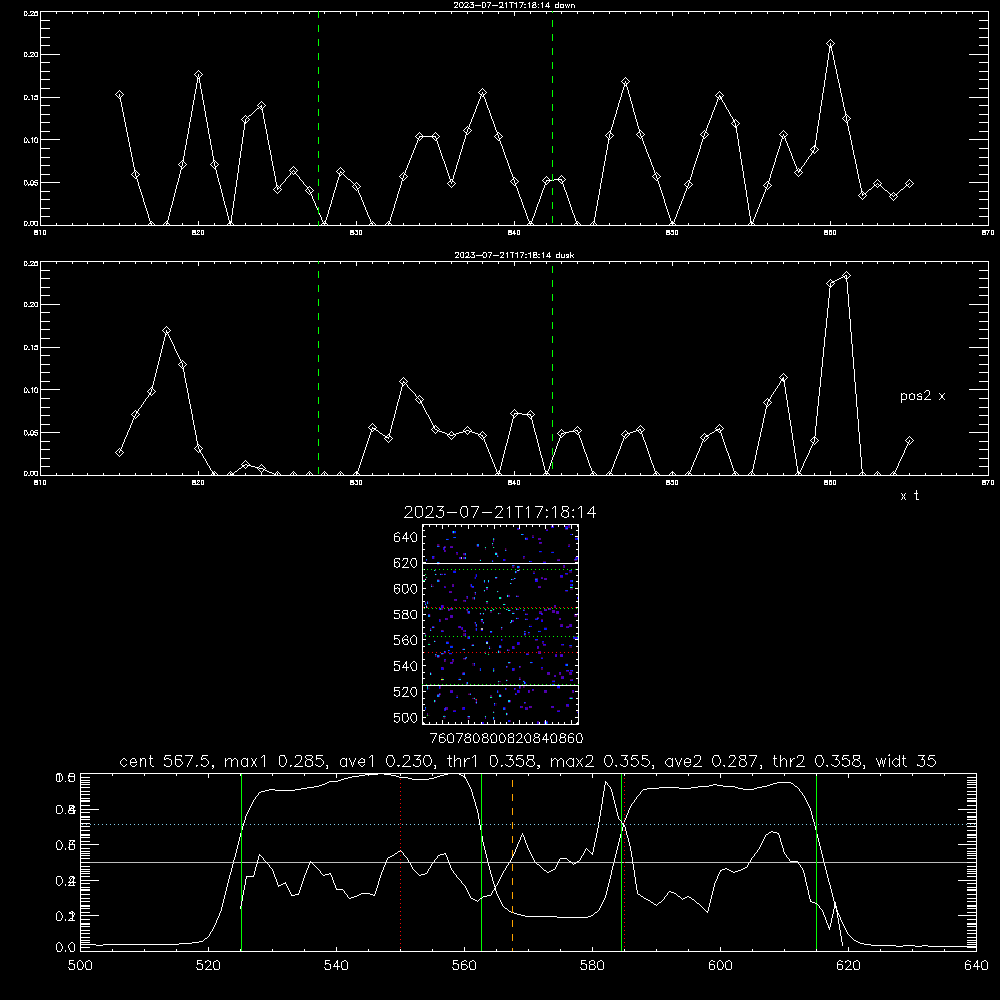Click the dusk plot peak diamond near x 818
This screenshot has width=1000, height=1000.
click(x=166, y=330)
